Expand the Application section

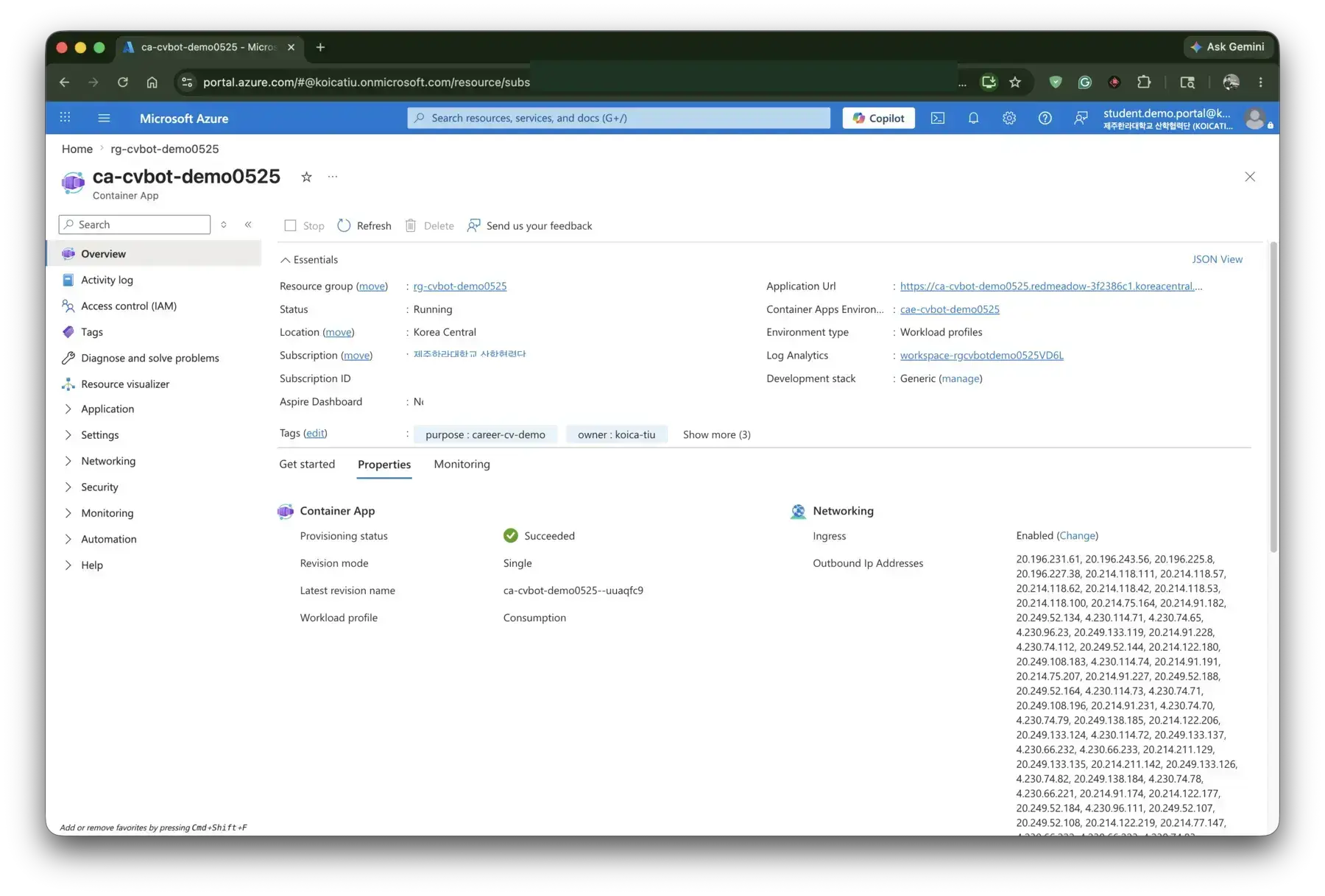(107, 409)
